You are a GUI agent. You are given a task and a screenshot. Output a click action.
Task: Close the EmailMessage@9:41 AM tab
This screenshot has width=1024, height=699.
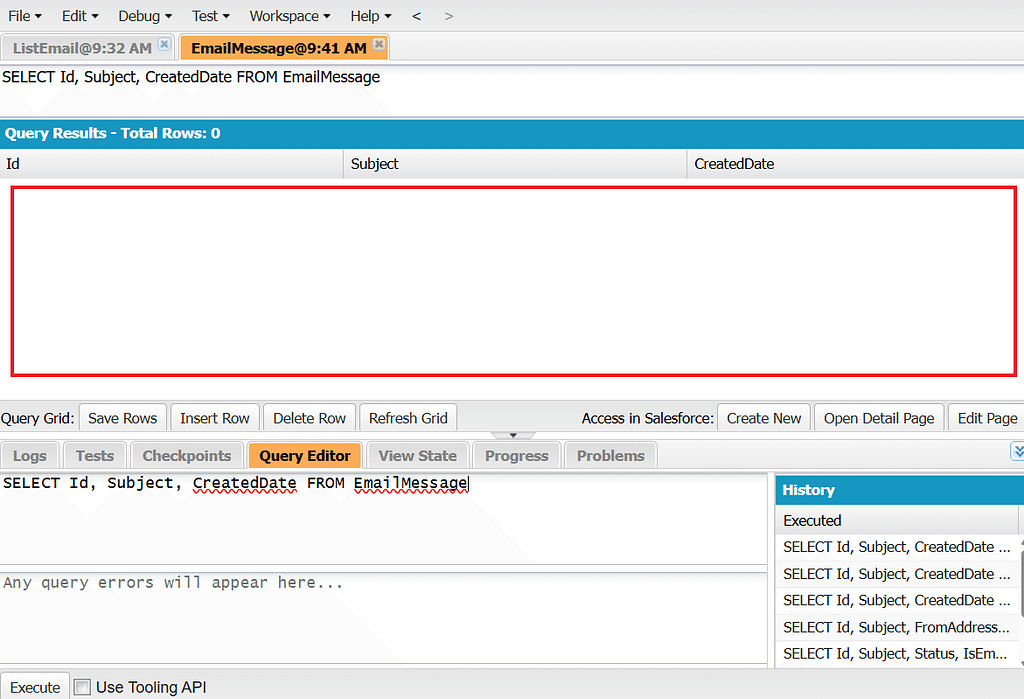[379, 44]
